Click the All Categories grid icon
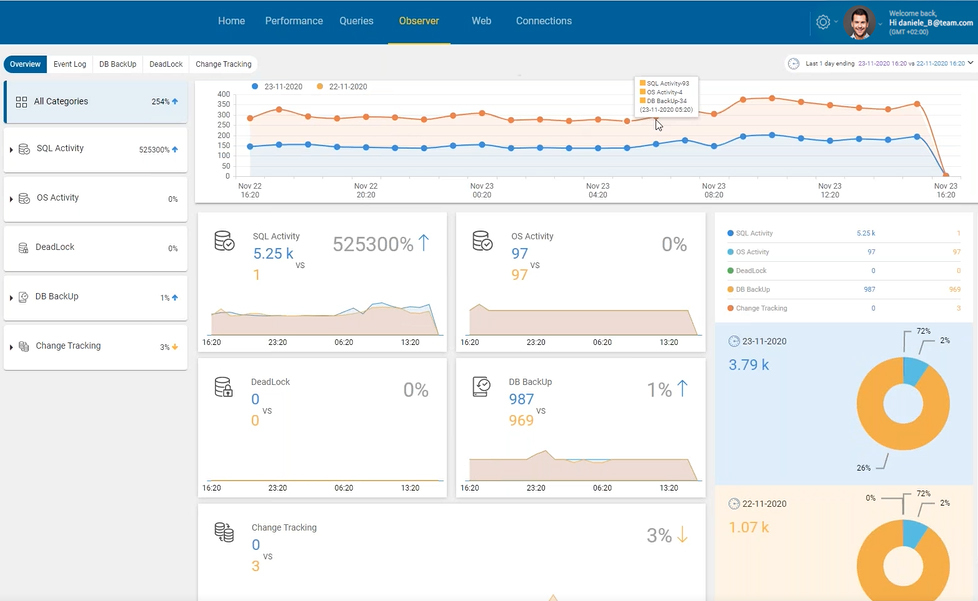This screenshot has width=978, height=601. (21, 102)
